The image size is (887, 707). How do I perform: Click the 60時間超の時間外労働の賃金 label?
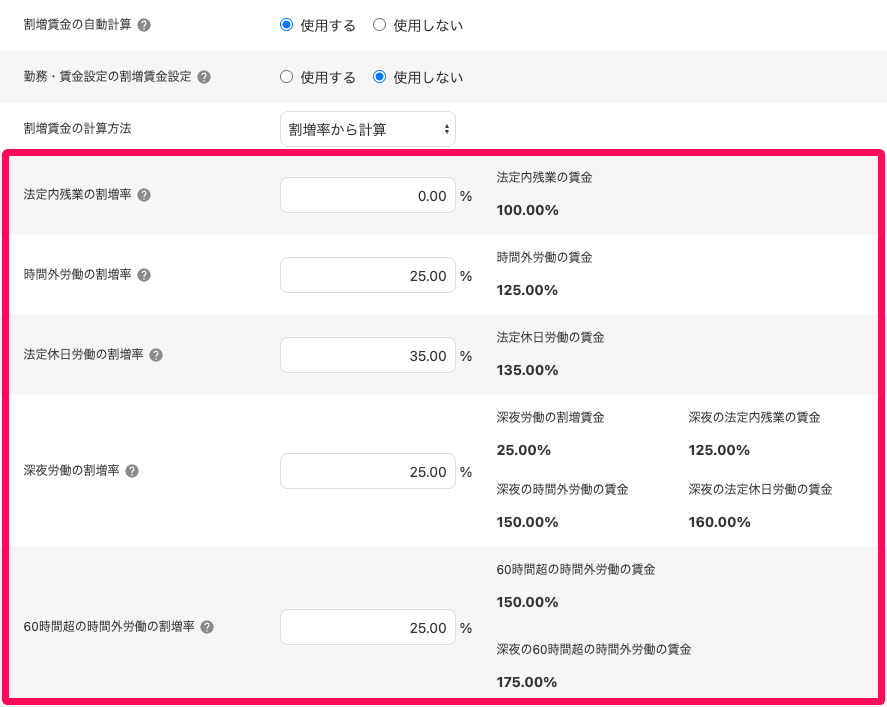point(576,570)
